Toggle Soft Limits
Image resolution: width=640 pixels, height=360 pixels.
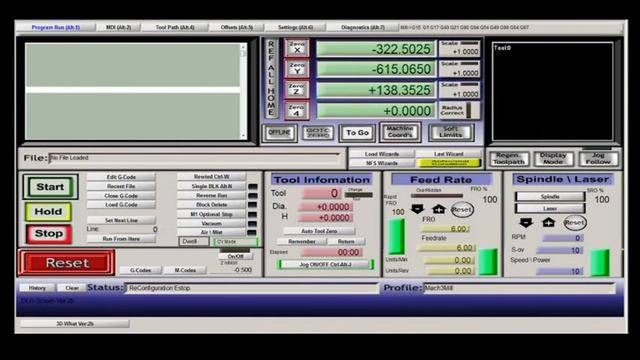click(x=451, y=132)
